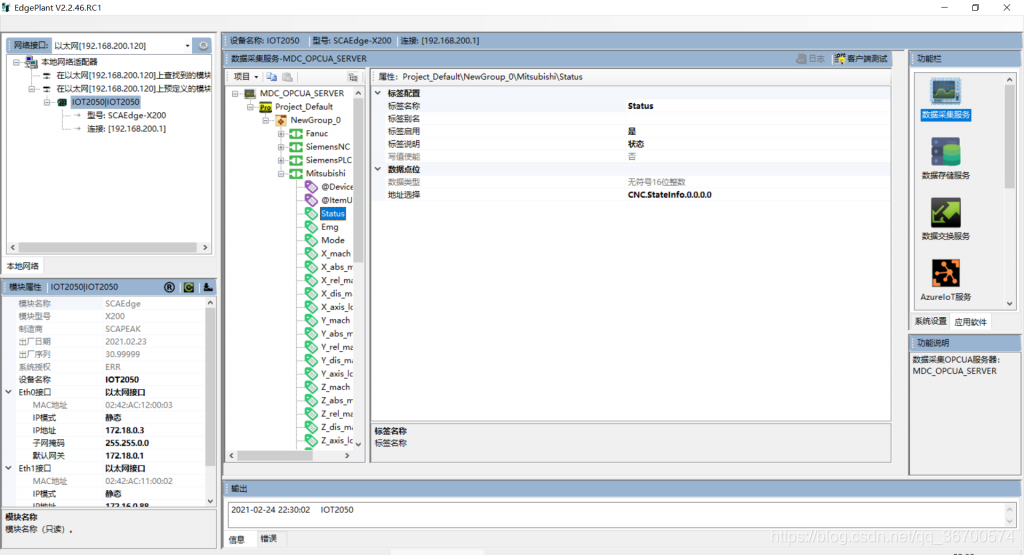
Task: Click the CNC.StateInfo.0.0.0.0 address value
Action: tap(669, 195)
